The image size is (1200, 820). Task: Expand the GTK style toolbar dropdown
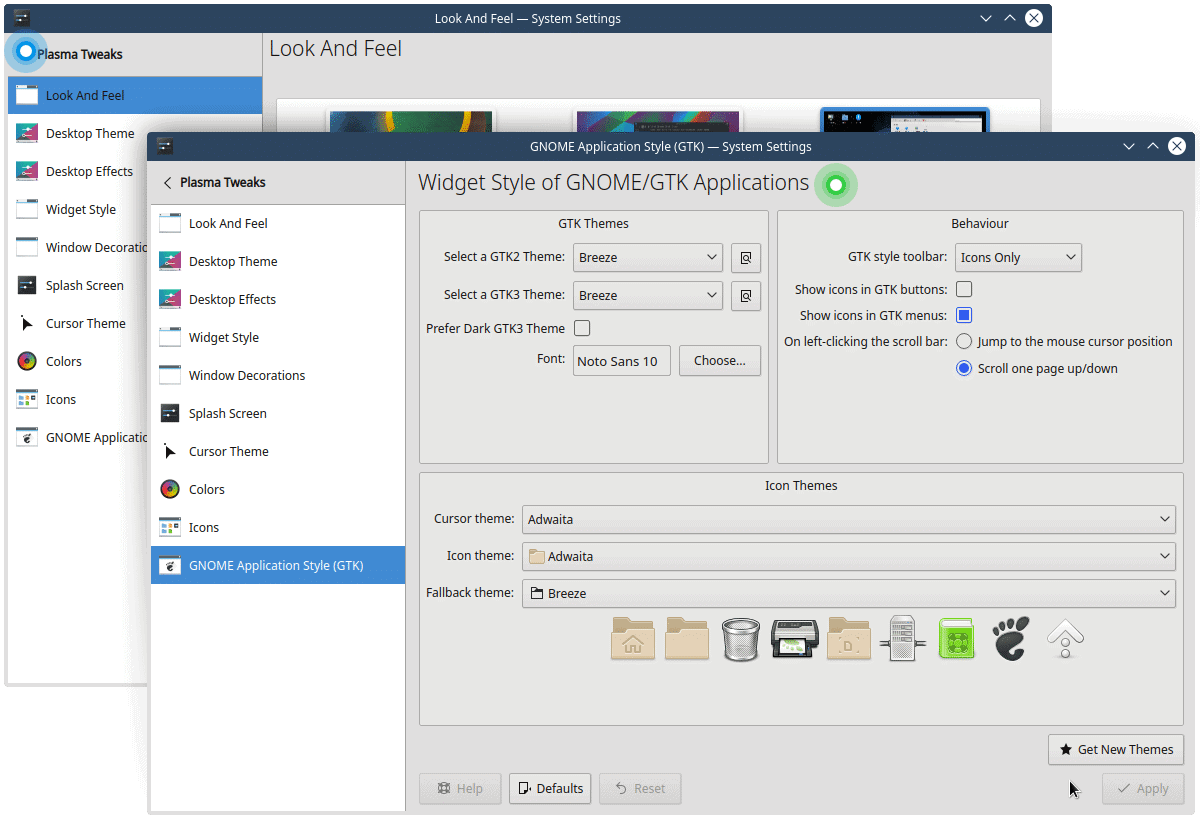1018,258
